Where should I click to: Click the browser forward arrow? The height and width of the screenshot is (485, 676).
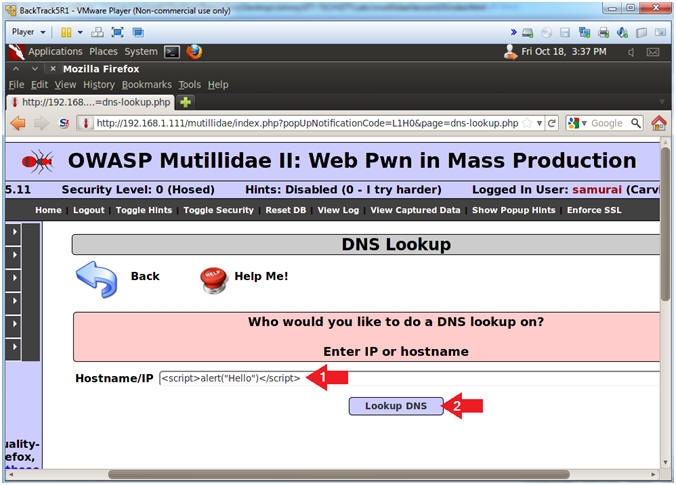[41, 123]
